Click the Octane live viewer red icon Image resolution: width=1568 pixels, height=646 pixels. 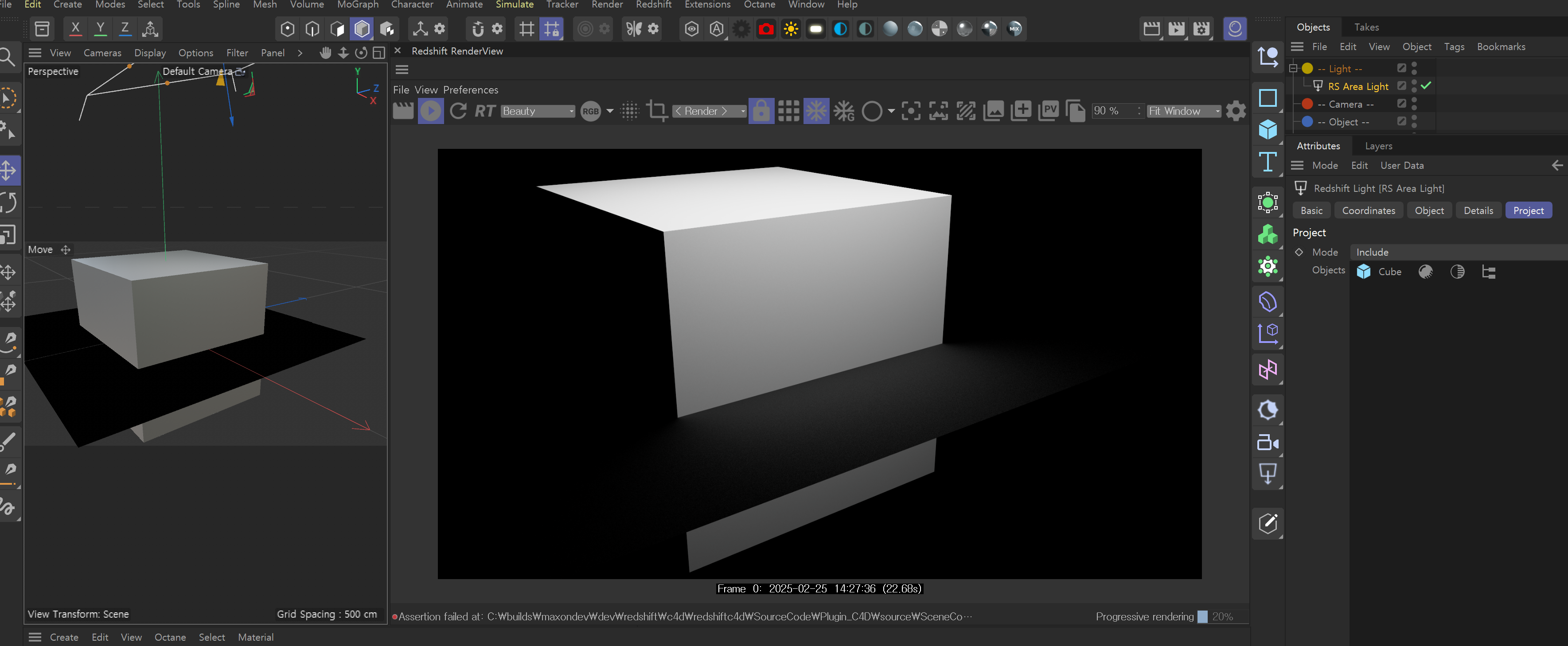[766, 29]
